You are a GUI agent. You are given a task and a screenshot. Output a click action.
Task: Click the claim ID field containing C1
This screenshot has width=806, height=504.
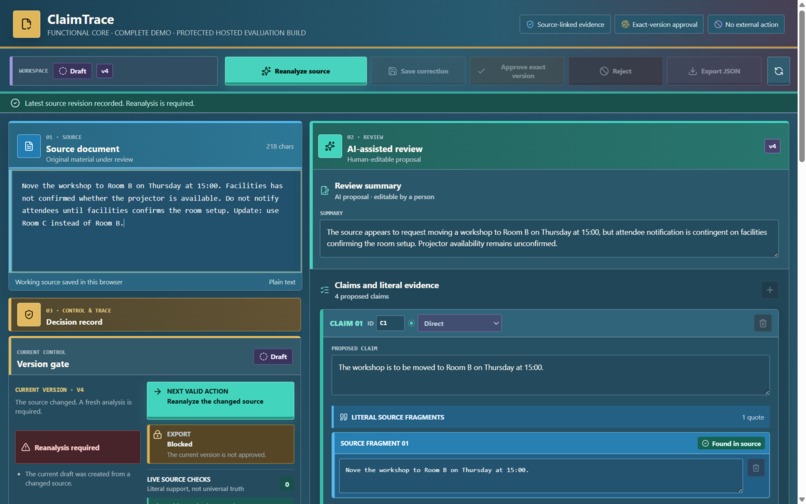click(390, 323)
